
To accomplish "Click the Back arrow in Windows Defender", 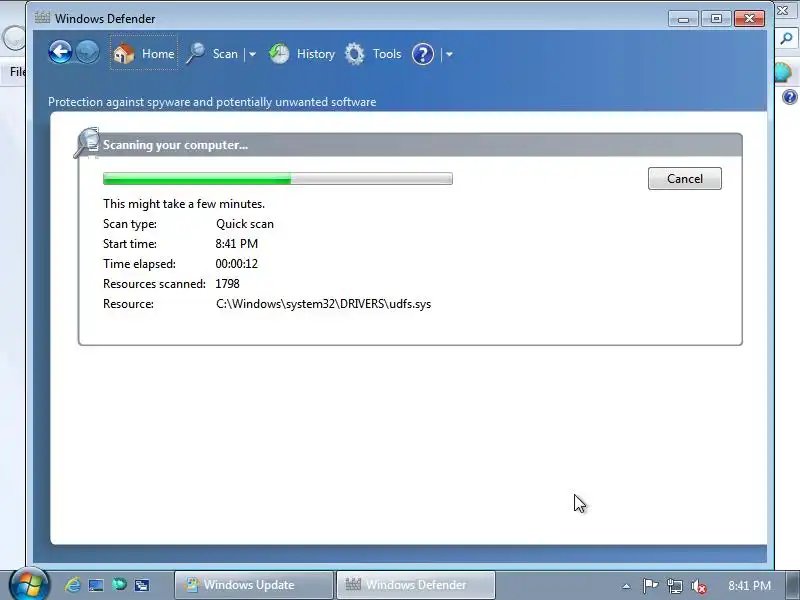I will tap(60, 52).
